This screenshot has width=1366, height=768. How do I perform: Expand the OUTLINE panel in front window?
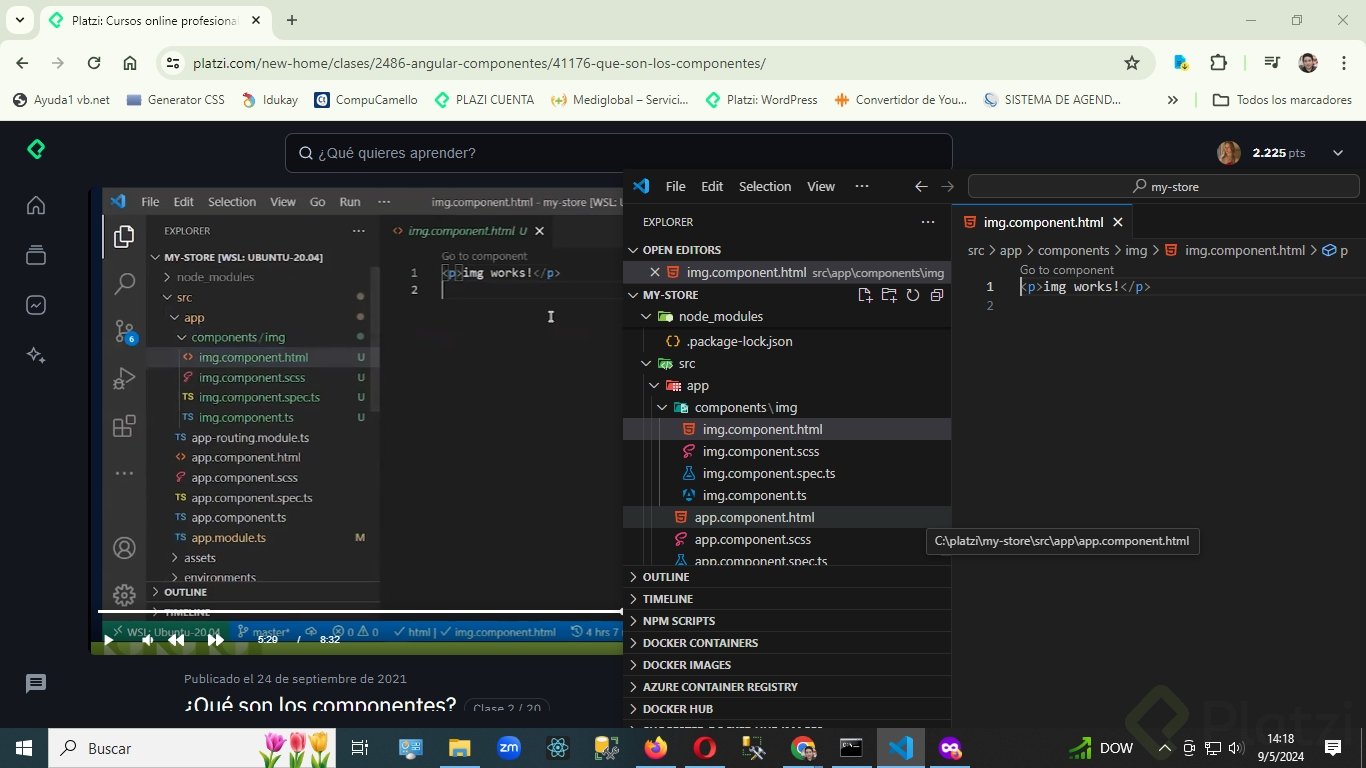click(787, 577)
